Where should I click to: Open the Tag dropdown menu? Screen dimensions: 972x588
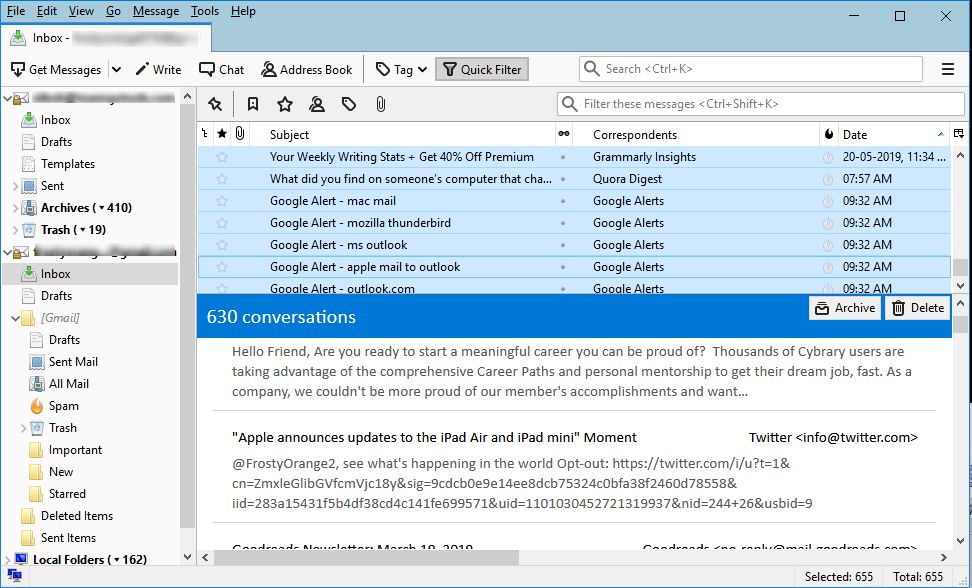[402, 69]
